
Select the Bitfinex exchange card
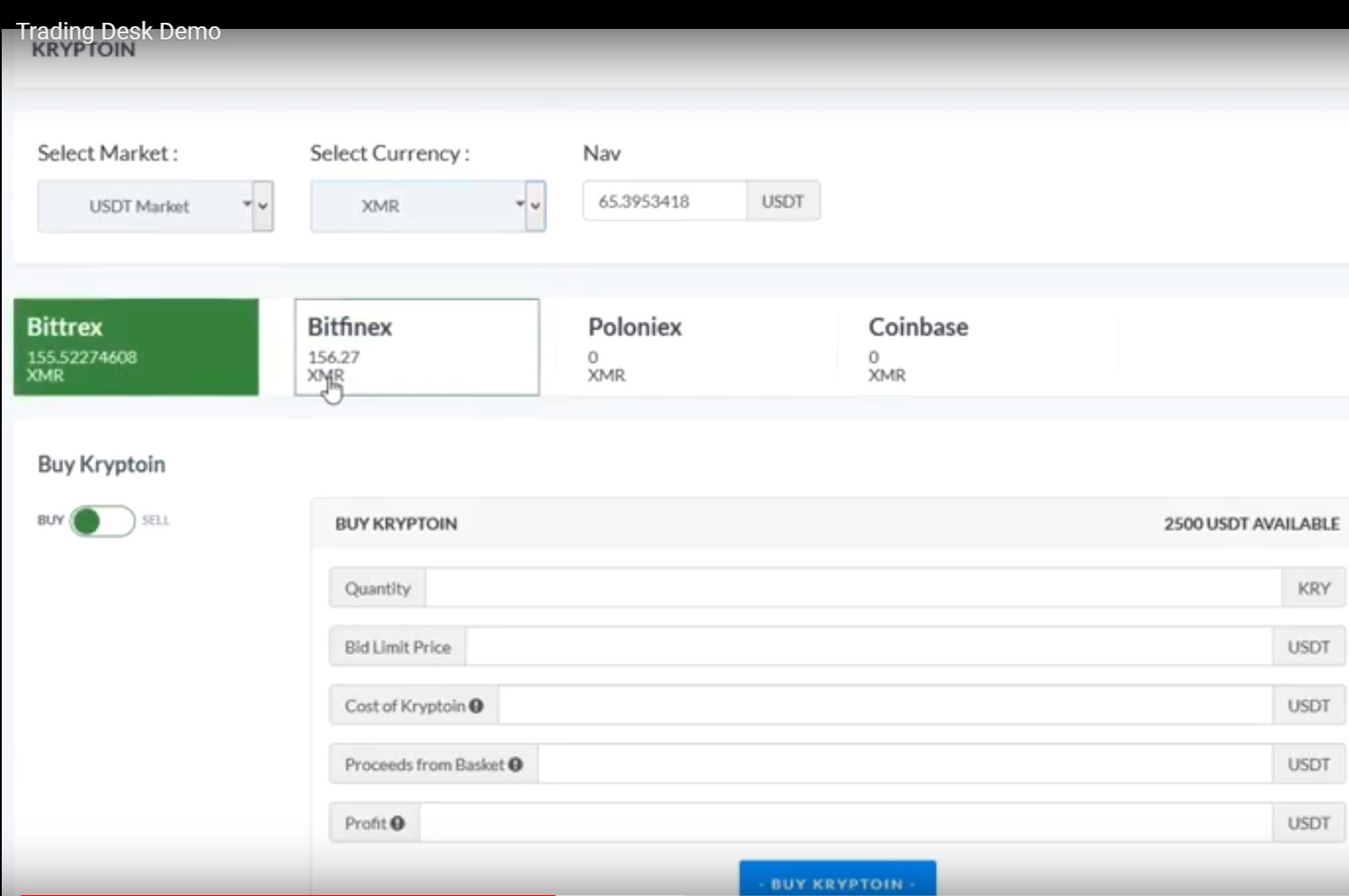pyautogui.click(x=417, y=347)
